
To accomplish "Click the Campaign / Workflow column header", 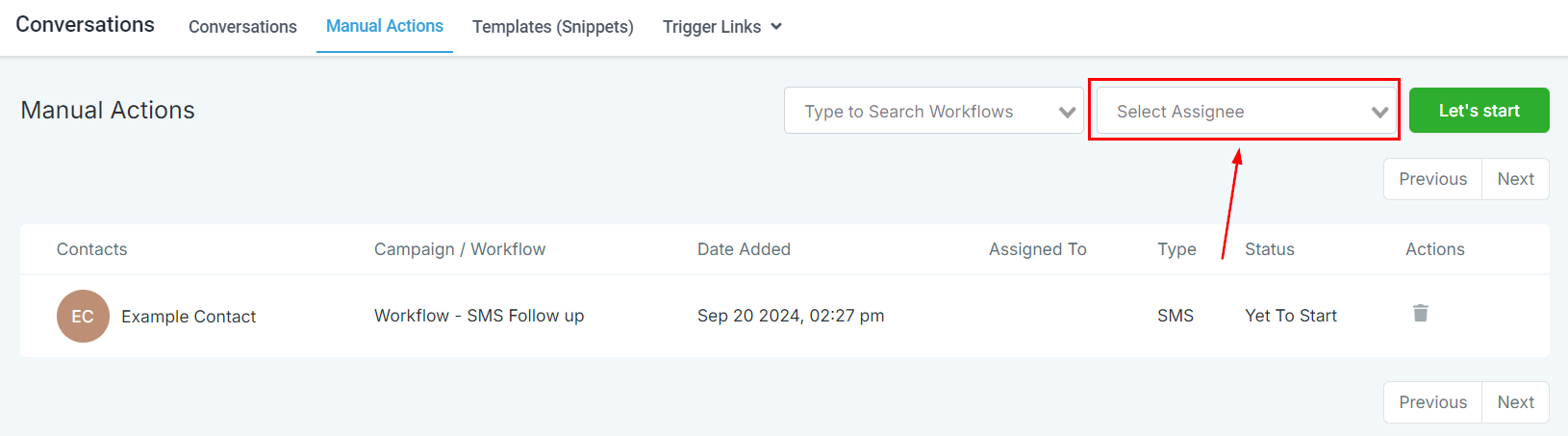I will coord(460,249).
